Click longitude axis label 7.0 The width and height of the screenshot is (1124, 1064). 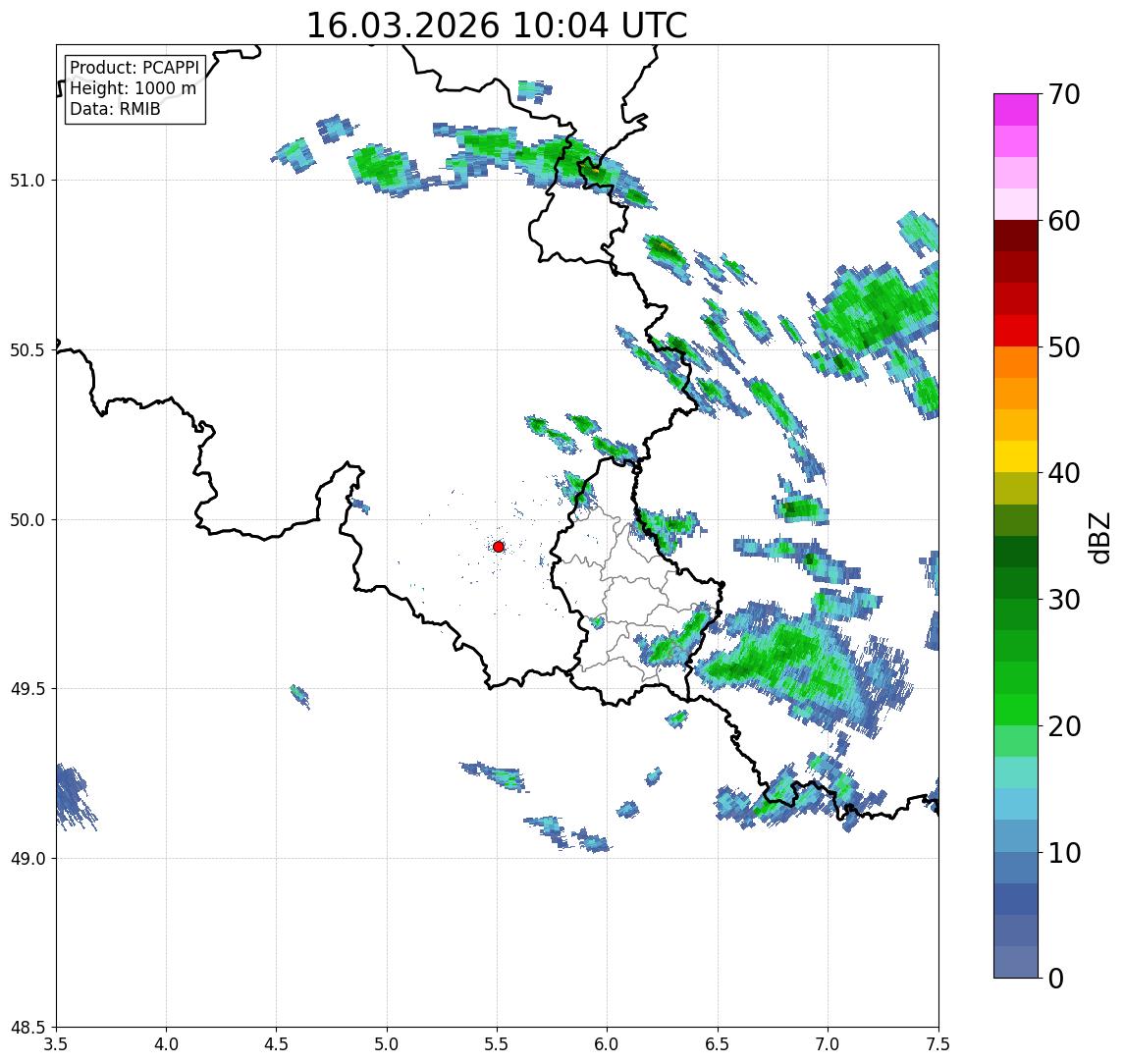point(828,1044)
